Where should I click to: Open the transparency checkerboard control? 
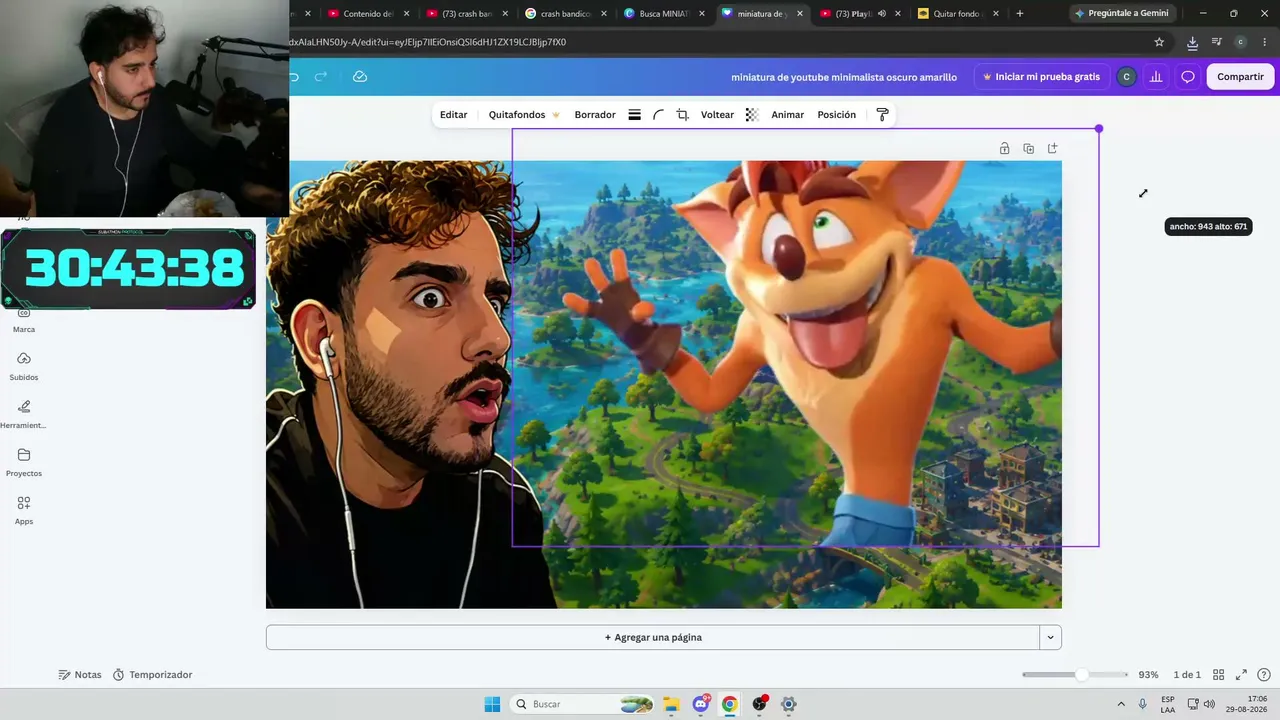[752, 115]
